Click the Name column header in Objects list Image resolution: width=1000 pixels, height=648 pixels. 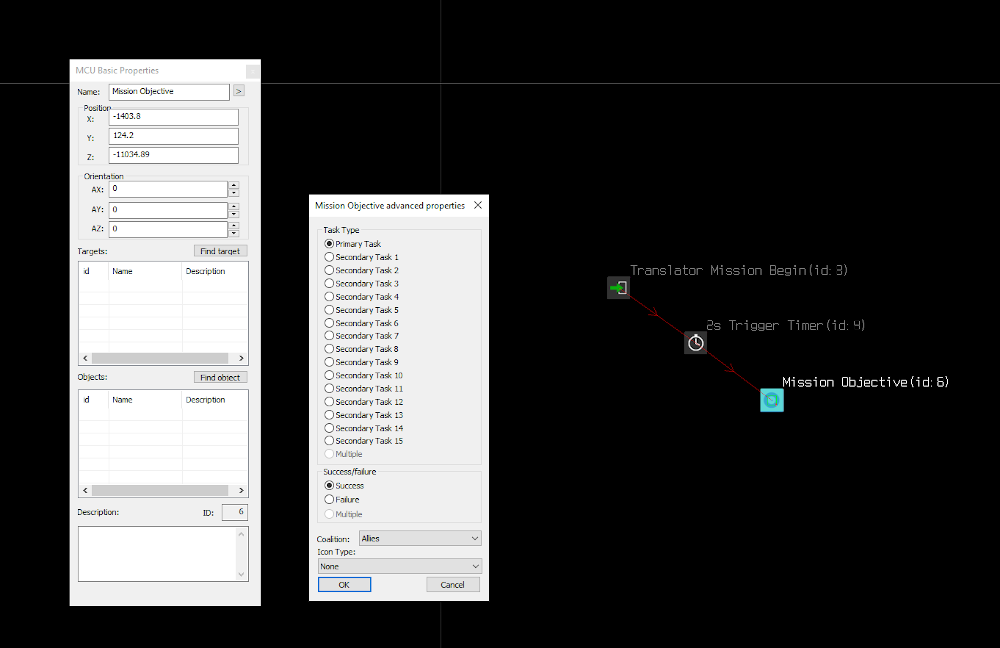[144, 400]
